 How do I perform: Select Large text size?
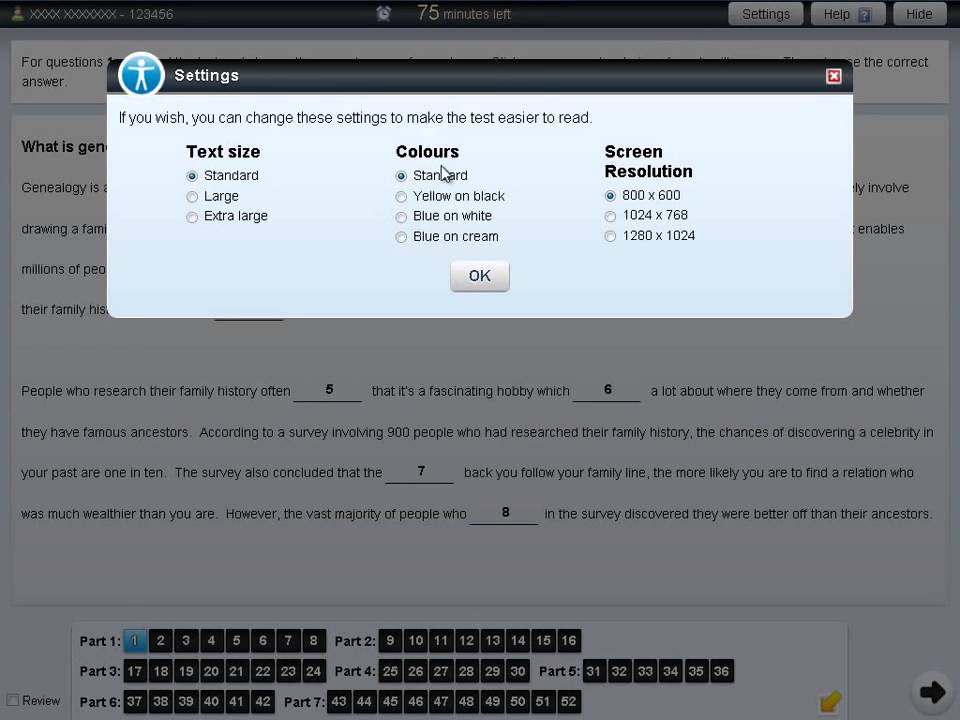(x=192, y=197)
